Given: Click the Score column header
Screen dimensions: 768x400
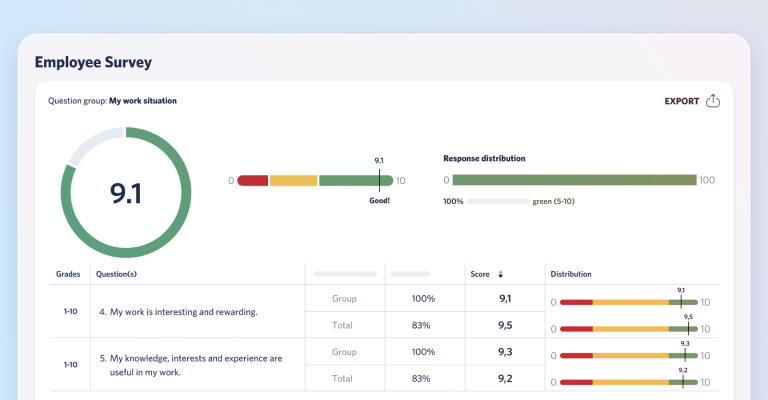Looking at the screenshot, I should point(480,274).
